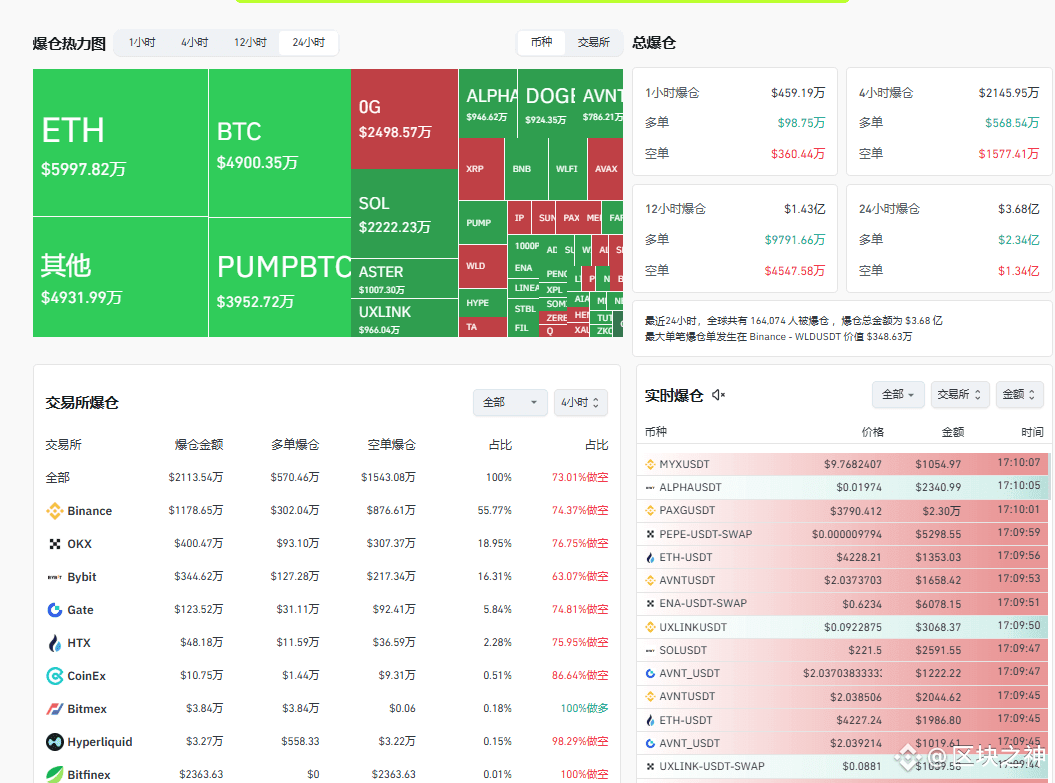Click the UXLINK heatmap tile
1055x783 pixels.
click(404, 318)
